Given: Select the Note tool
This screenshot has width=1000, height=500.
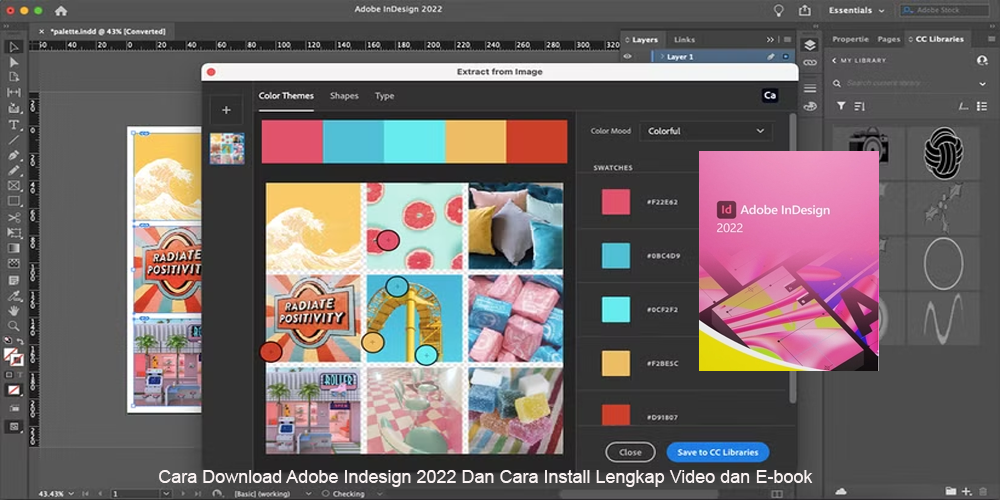Looking at the screenshot, I should [13, 279].
